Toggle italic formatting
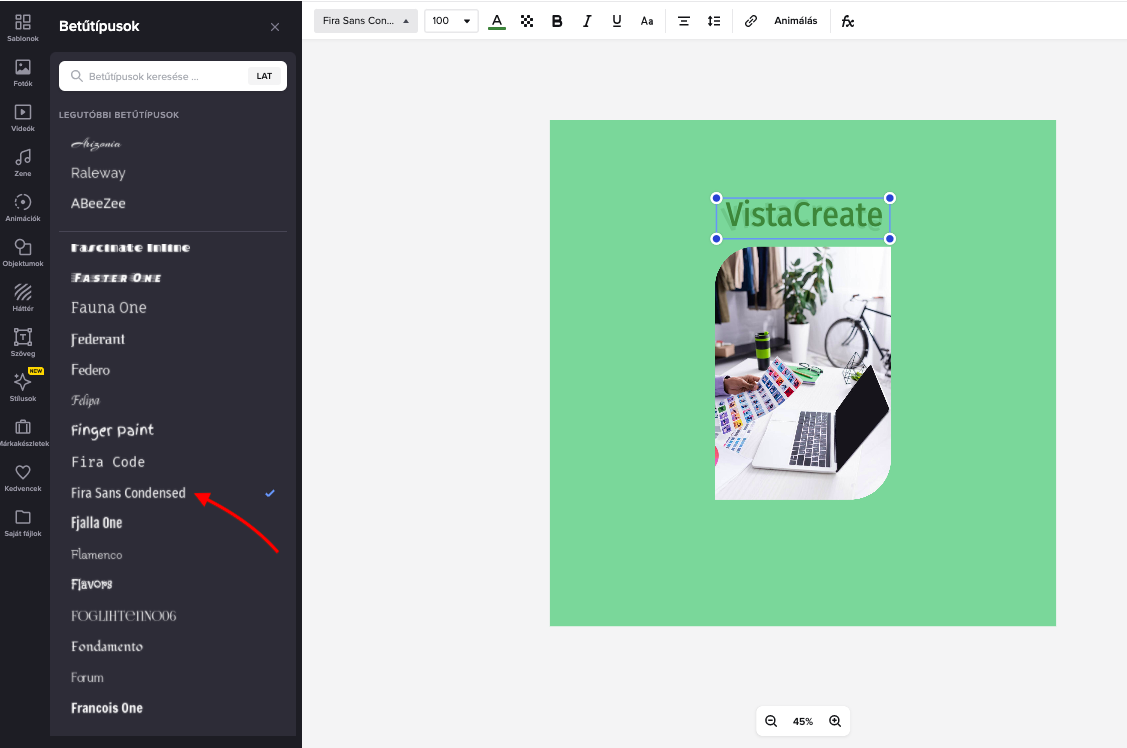Screen dimensions: 1127x748 (x=586, y=21)
